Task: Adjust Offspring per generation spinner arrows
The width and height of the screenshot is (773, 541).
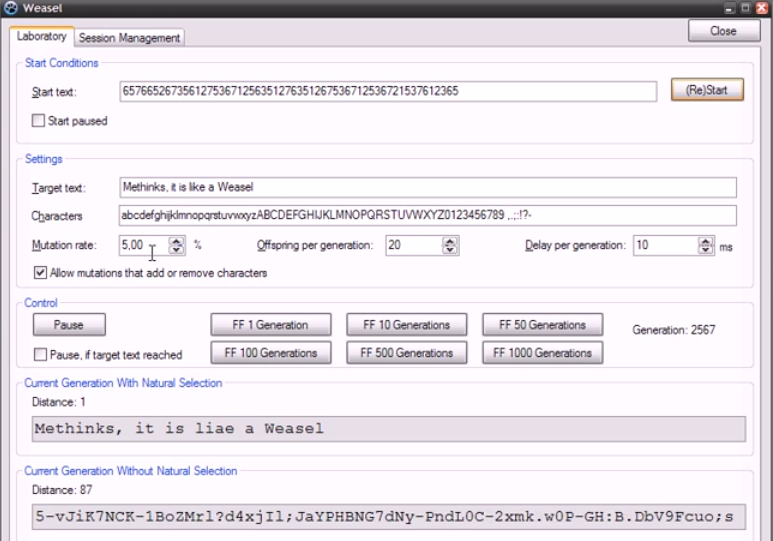Action: [449, 245]
